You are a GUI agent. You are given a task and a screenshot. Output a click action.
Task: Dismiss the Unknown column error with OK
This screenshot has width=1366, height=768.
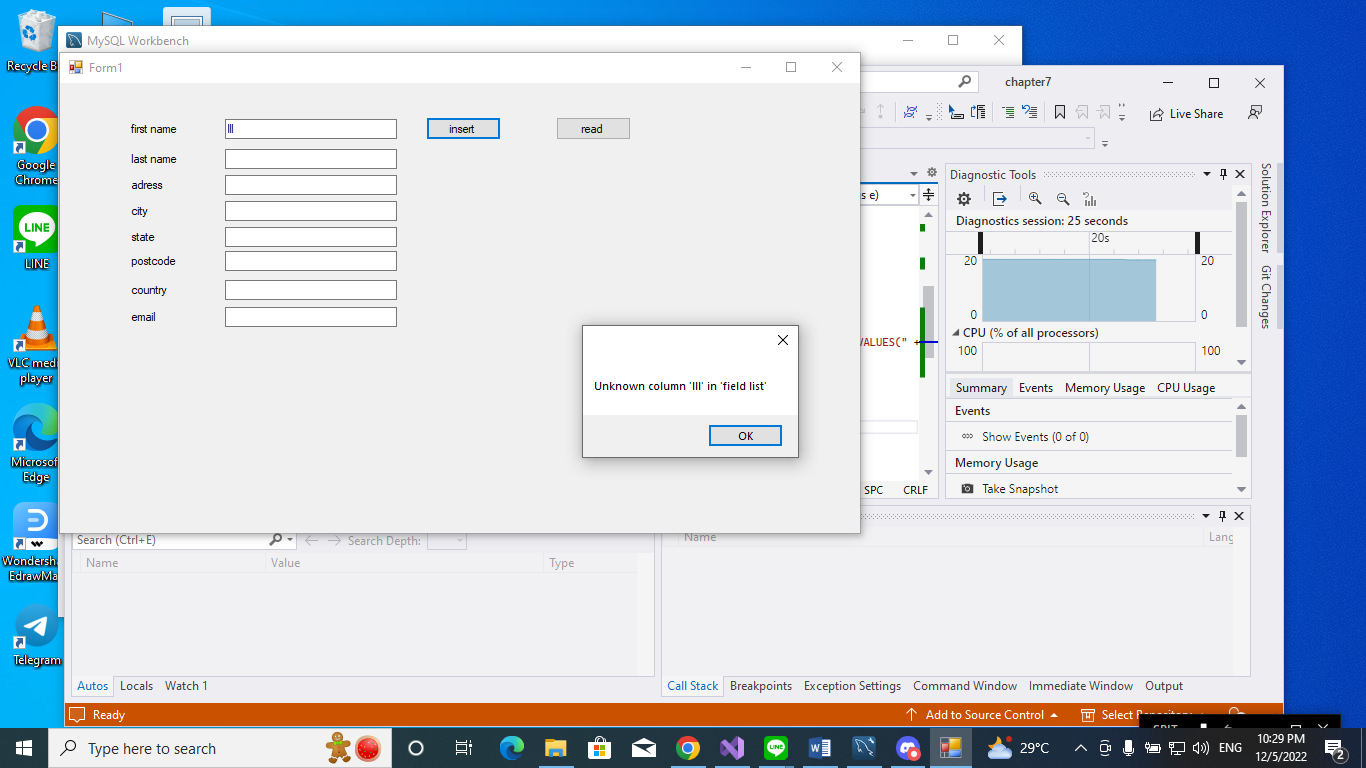pyautogui.click(x=745, y=435)
